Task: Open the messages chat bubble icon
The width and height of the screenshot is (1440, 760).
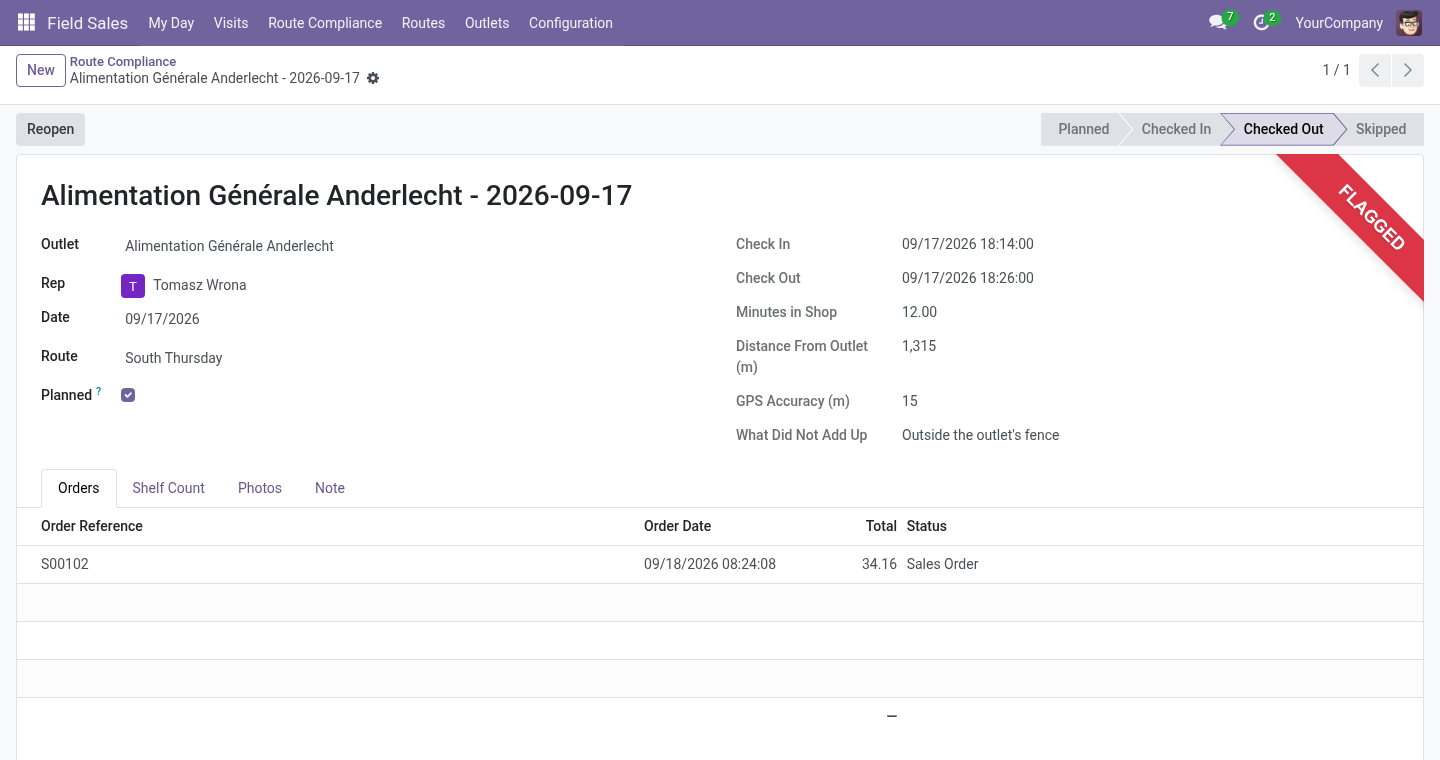Action: click(1218, 23)
